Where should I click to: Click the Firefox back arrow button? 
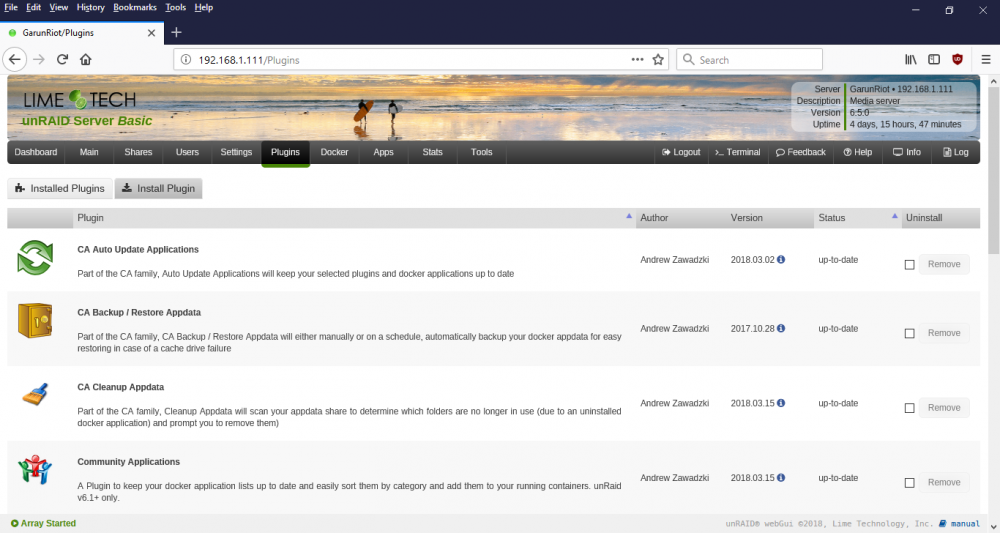coord(15,59)
